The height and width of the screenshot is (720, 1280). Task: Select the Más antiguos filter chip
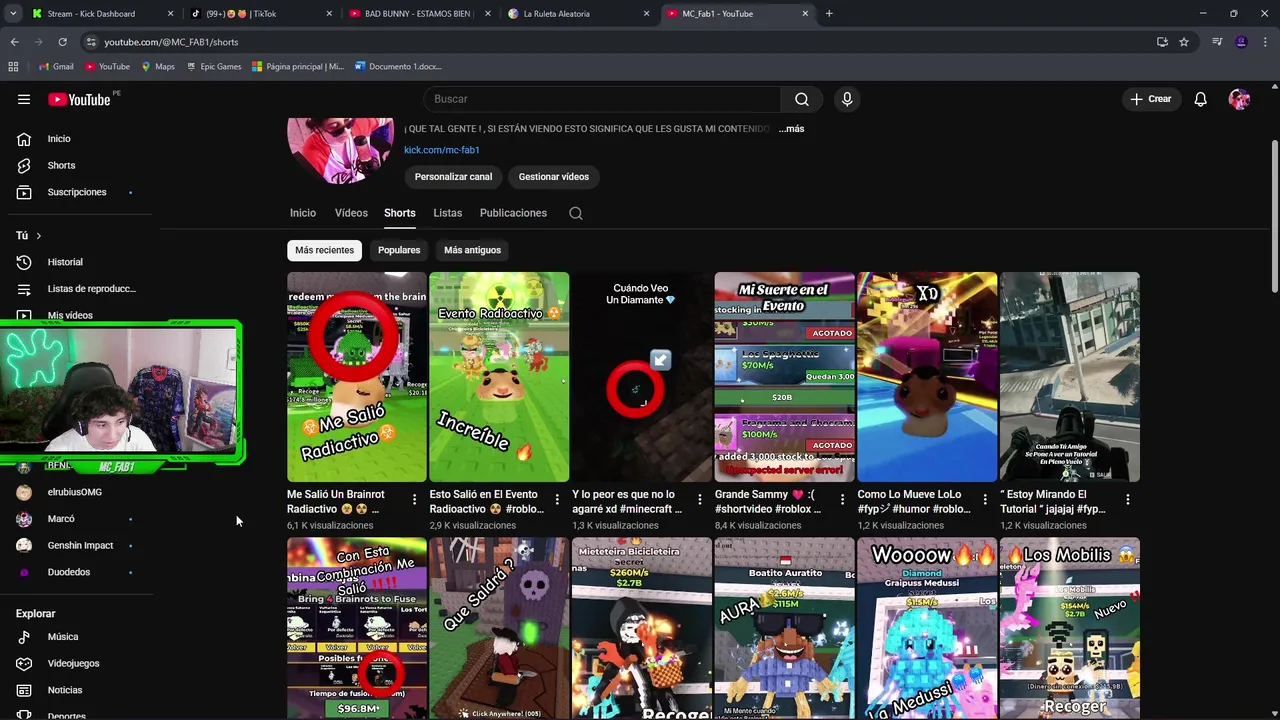tap(472, 250)
